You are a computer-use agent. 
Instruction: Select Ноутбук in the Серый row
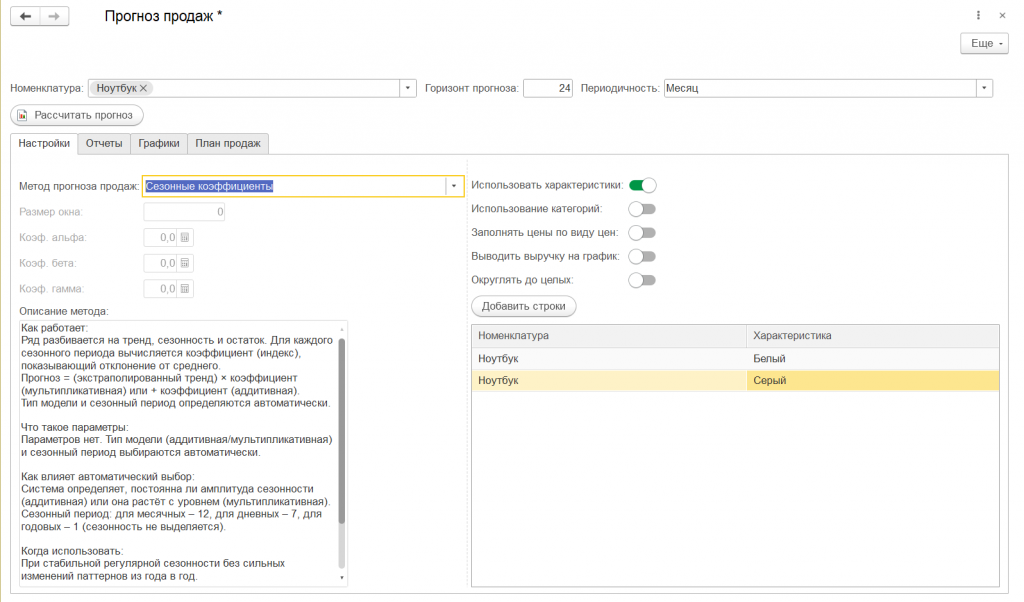click(x=609, y=381)
